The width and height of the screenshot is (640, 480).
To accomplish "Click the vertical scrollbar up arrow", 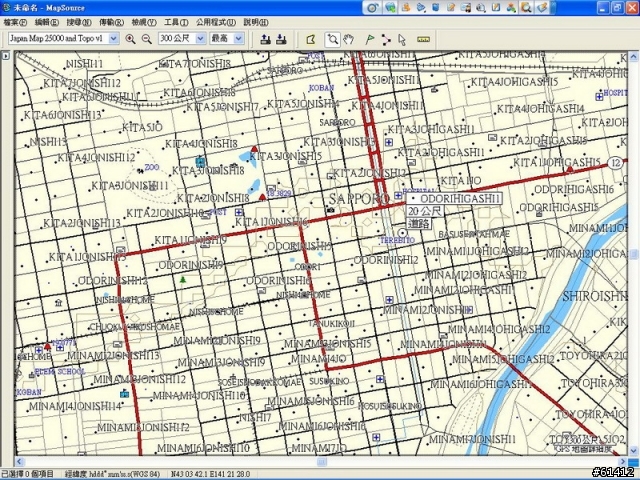I will 633,56.
